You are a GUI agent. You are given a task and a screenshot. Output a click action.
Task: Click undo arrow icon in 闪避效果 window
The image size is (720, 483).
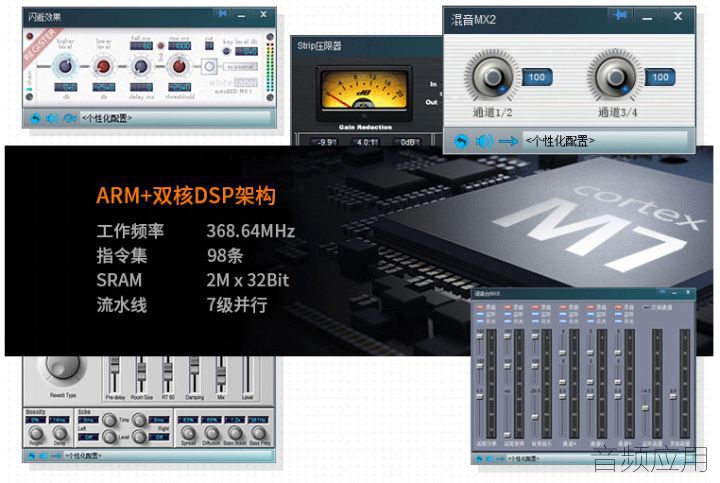[35, 118]
